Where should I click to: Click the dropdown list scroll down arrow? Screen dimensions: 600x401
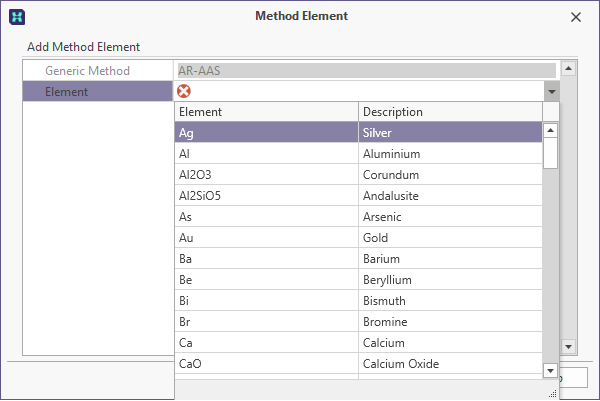point(550,370)
